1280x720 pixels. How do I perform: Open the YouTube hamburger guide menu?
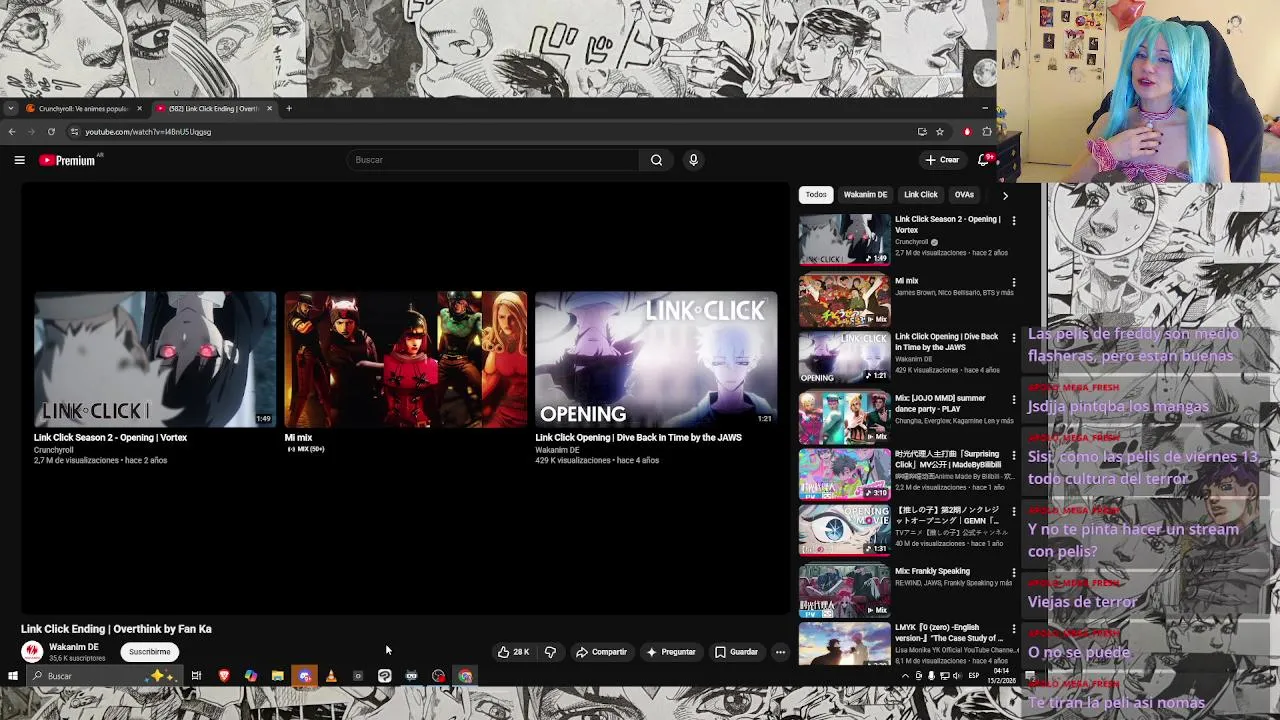click(19, 160)
